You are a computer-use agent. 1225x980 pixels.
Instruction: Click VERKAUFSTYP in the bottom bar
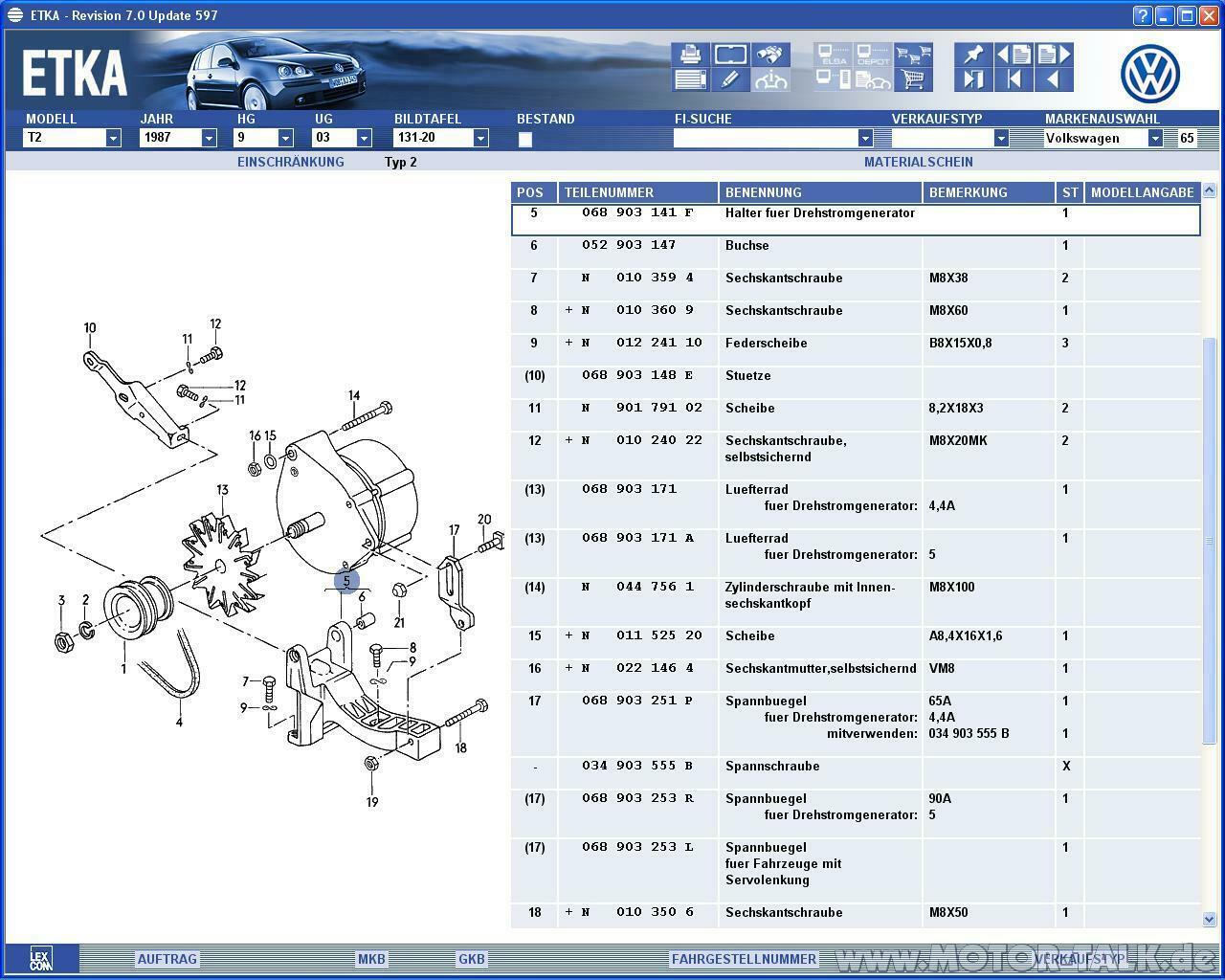click(1080, 959)
